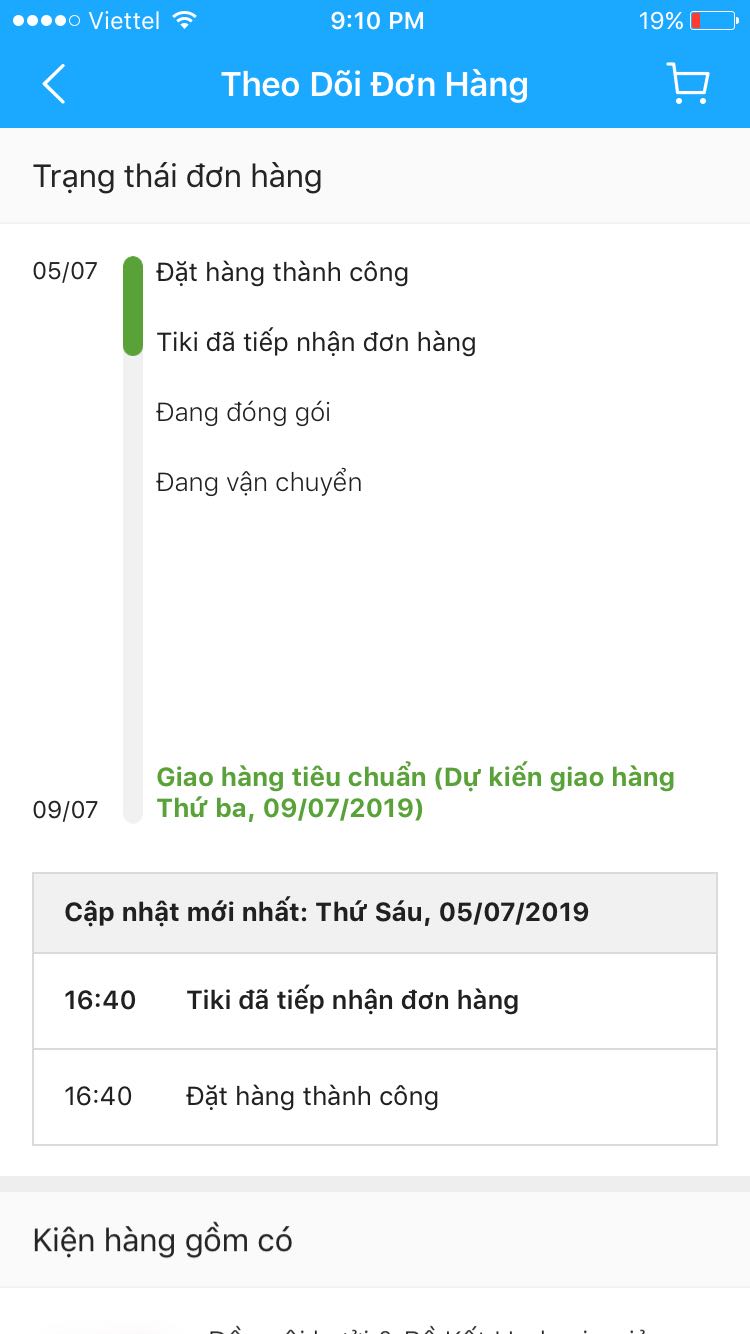Select the 16:40 'Tiki đã tiếp nhận đơn hàng' row
Viewport: 750px width, 1334px height.
(375, 1000)
